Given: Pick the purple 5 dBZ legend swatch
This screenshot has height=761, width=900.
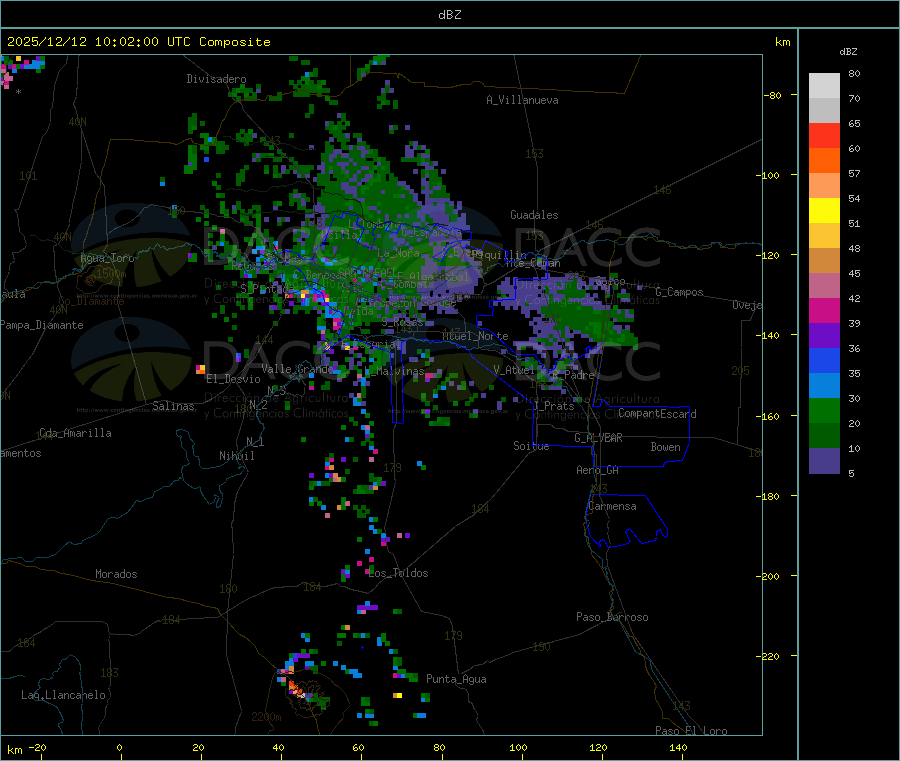Looking at the screenshot, I should tap(824, 461).
